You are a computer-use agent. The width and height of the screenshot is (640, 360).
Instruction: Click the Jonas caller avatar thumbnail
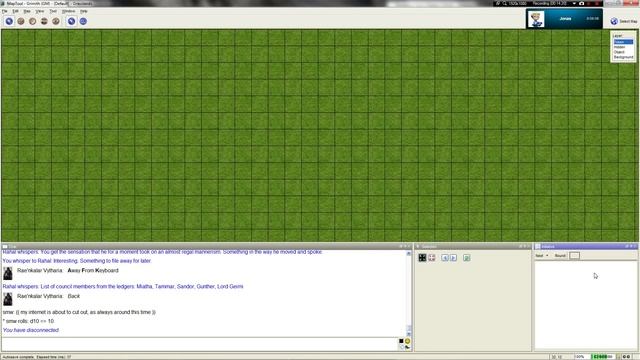click(x=536, y=19)
